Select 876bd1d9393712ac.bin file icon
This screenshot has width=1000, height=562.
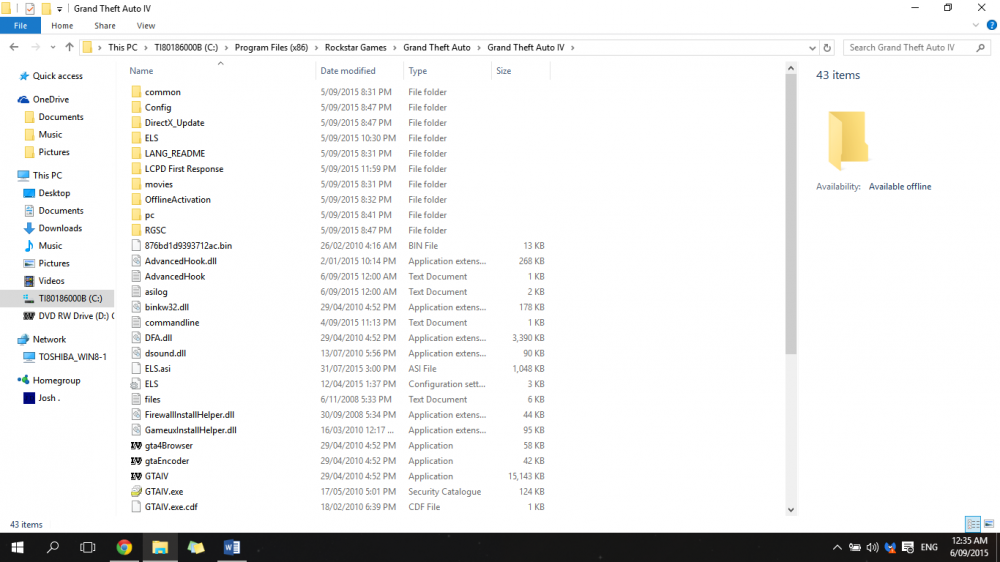136,245
